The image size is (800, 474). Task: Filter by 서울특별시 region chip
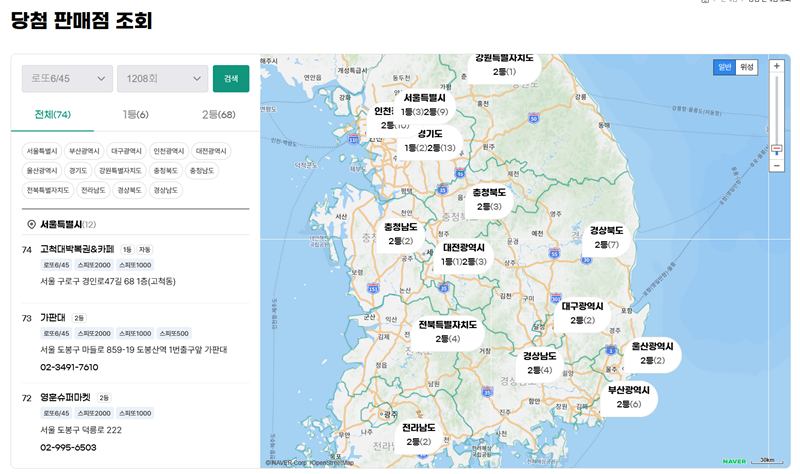click(42, 151)
